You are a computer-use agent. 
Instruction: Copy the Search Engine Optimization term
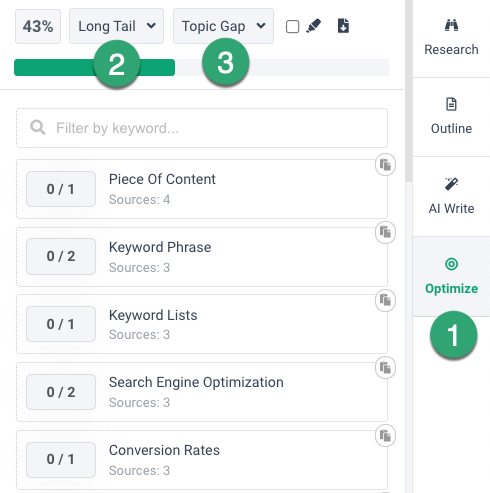click(385, 368)
